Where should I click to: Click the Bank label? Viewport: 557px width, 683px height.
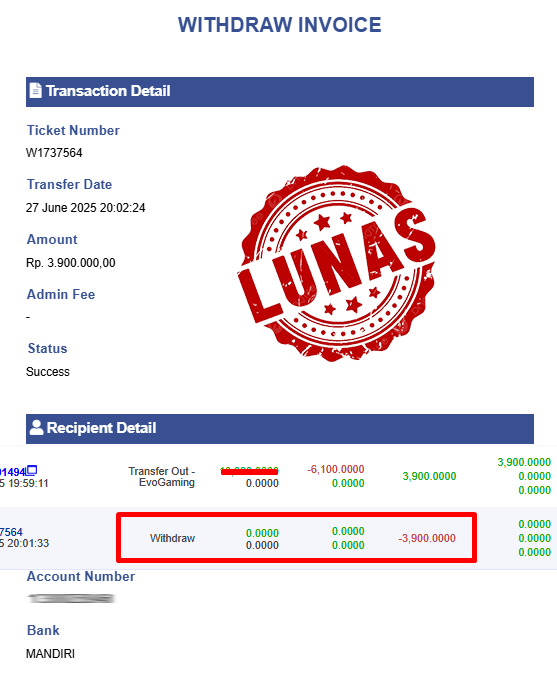point(43,630)
